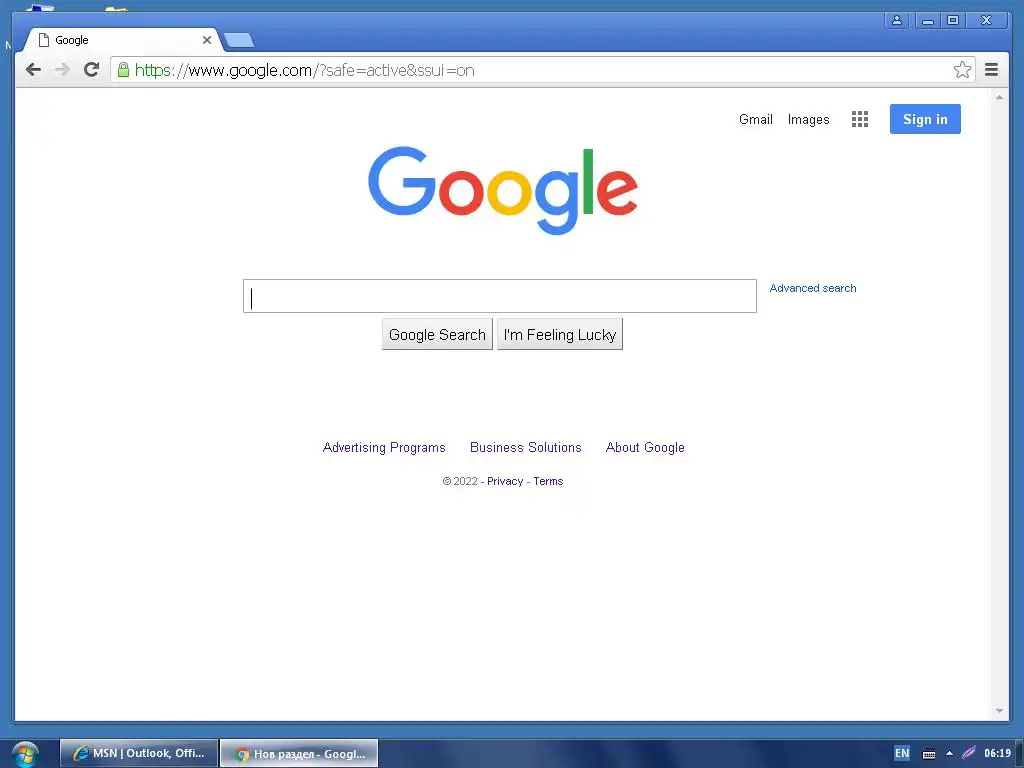Click the green padlock security icon
1024x768 pixels.
(123, 70)
